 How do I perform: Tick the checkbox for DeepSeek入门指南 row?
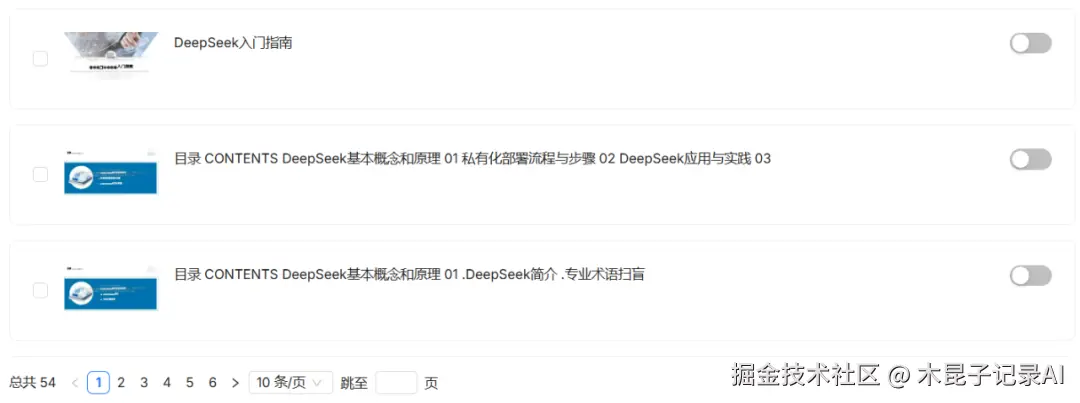click(x=41, y=59)
